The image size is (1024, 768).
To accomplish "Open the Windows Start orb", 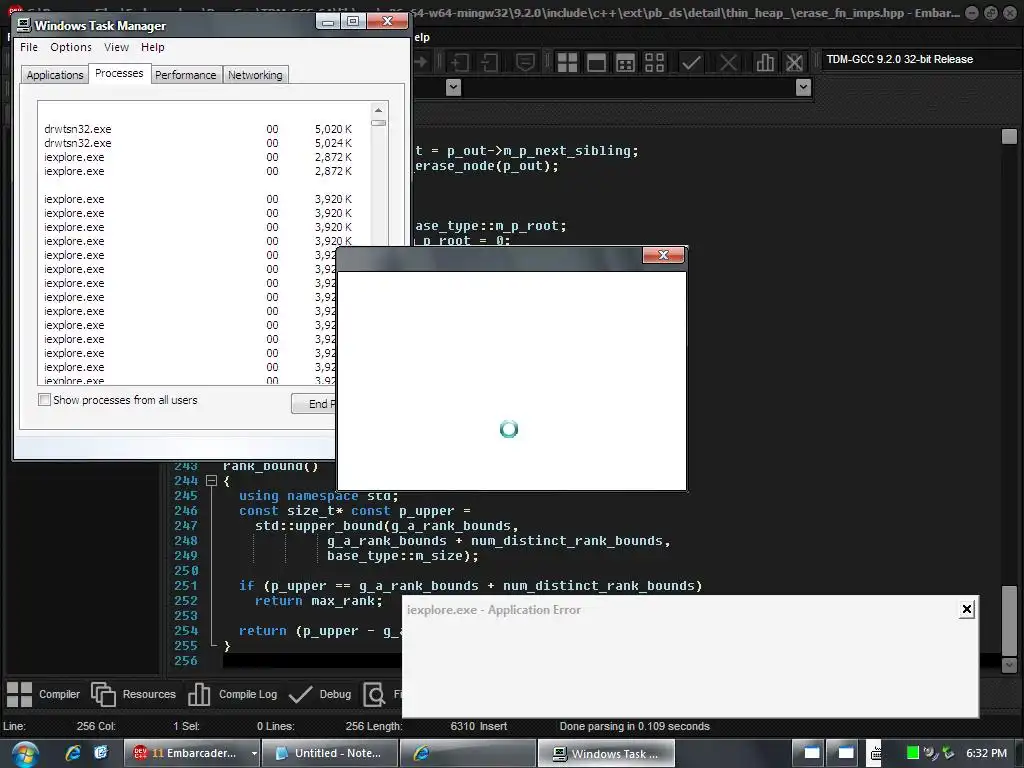I will [25, 754].
